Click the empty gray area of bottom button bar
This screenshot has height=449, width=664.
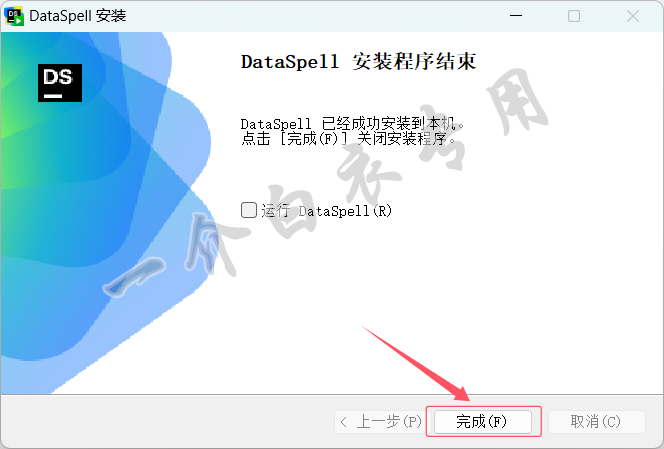pos(169,421)
